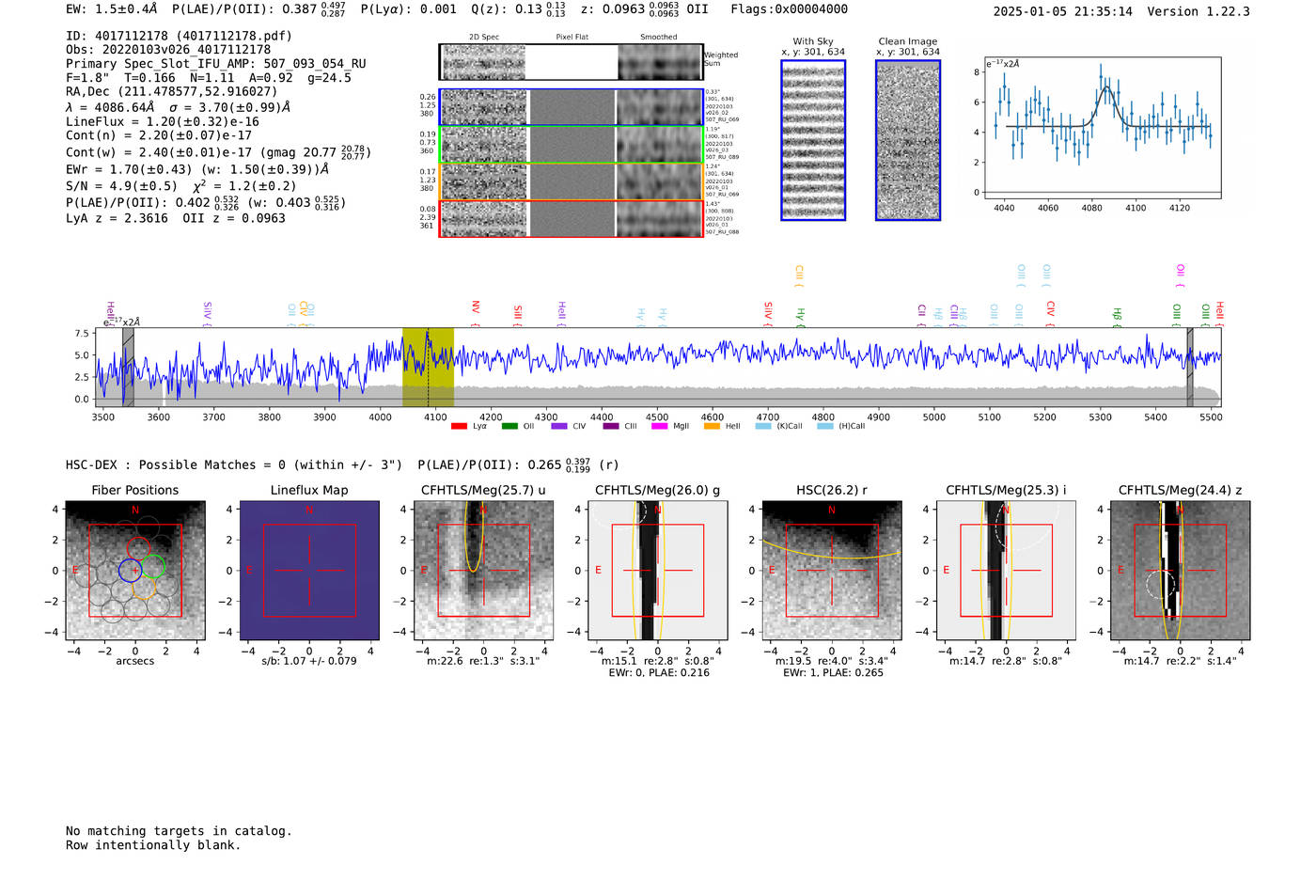Open the CFHTLS/Meg(25.7) u image
The width and height of the screenshot is (1316, 896).
[x=483, y=570]
